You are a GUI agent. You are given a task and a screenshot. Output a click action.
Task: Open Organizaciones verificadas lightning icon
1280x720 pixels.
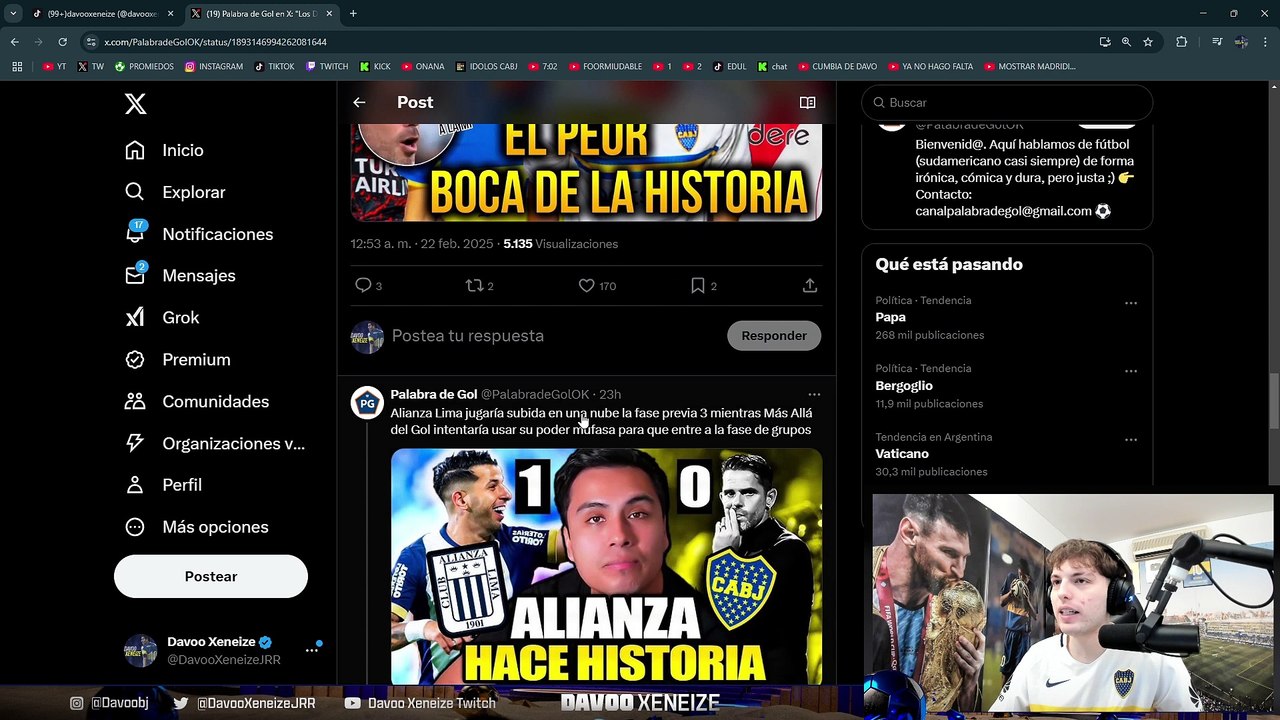pyautogui.click(x=135, y=443)
